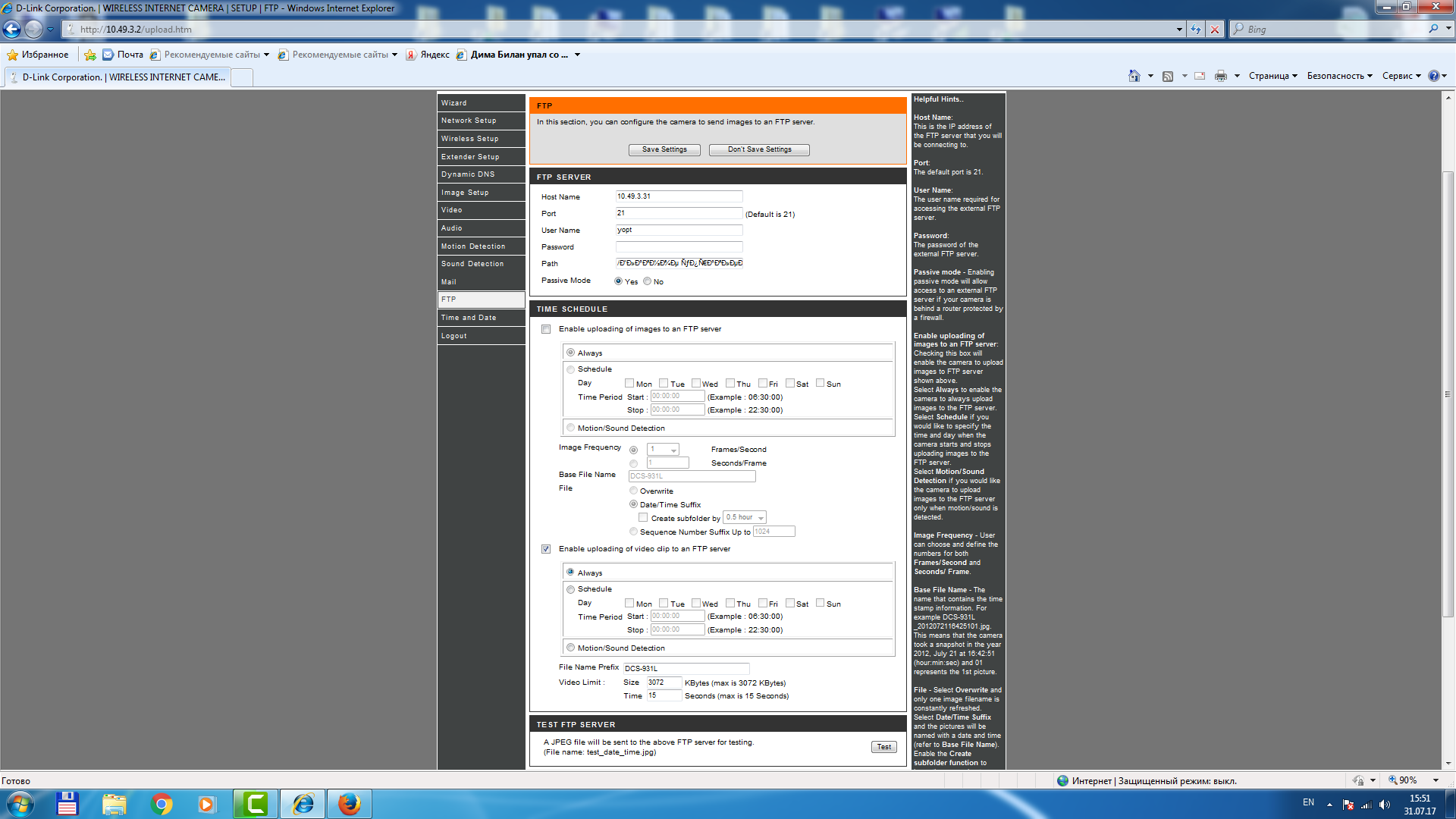Viewport: 1456px width, 819px height.
Task: Launch Firefox from the taskbar
Action: coord(349,804)
